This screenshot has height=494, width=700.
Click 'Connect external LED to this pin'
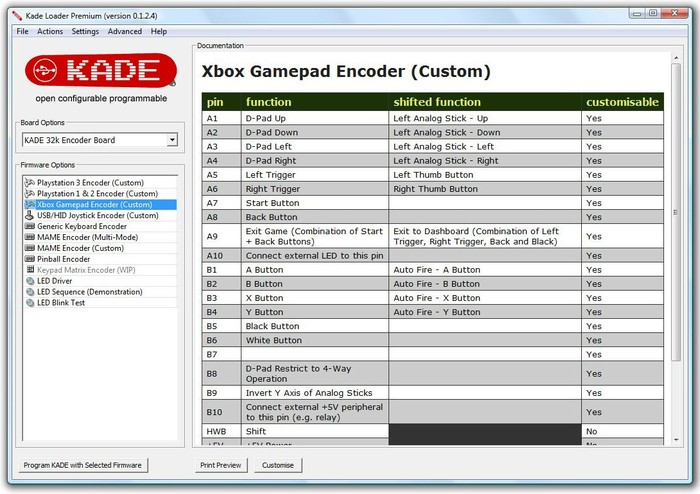(315, 256)
